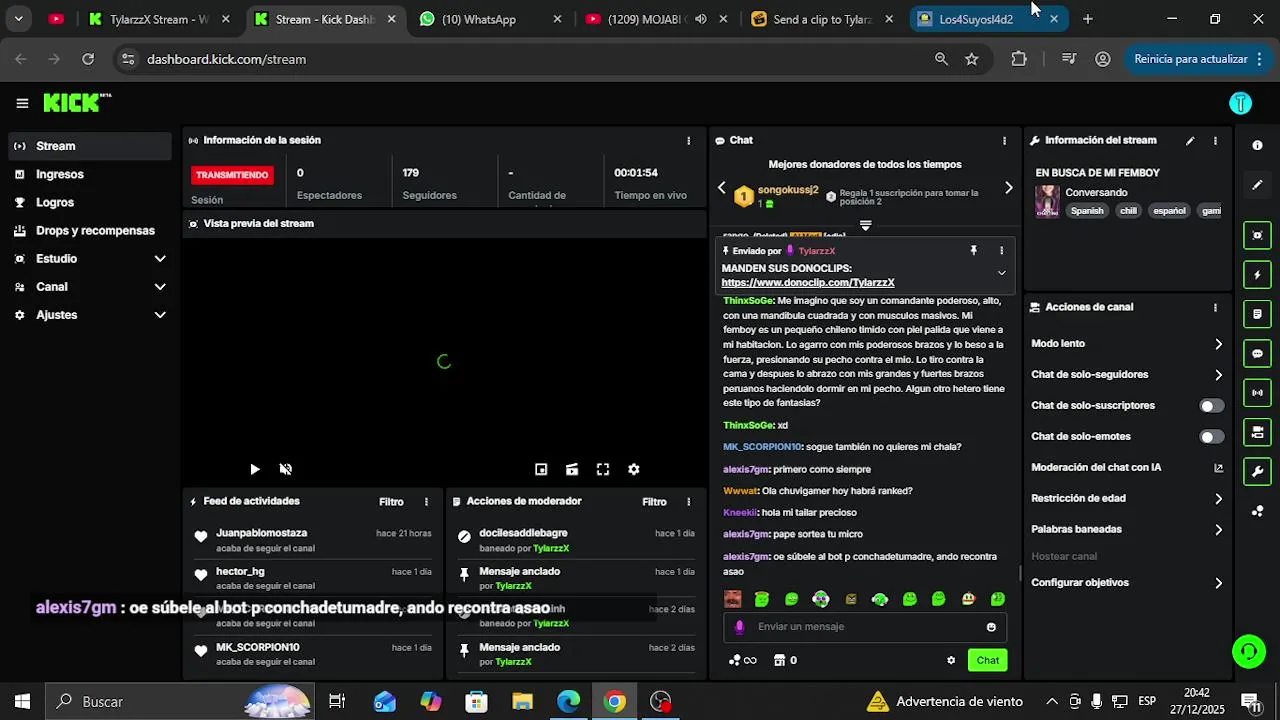Image resolution: width=1280 pixels, height=720 pixels.
Task: Toggle the wrench sidebar icon
Action: (1257, 471)
